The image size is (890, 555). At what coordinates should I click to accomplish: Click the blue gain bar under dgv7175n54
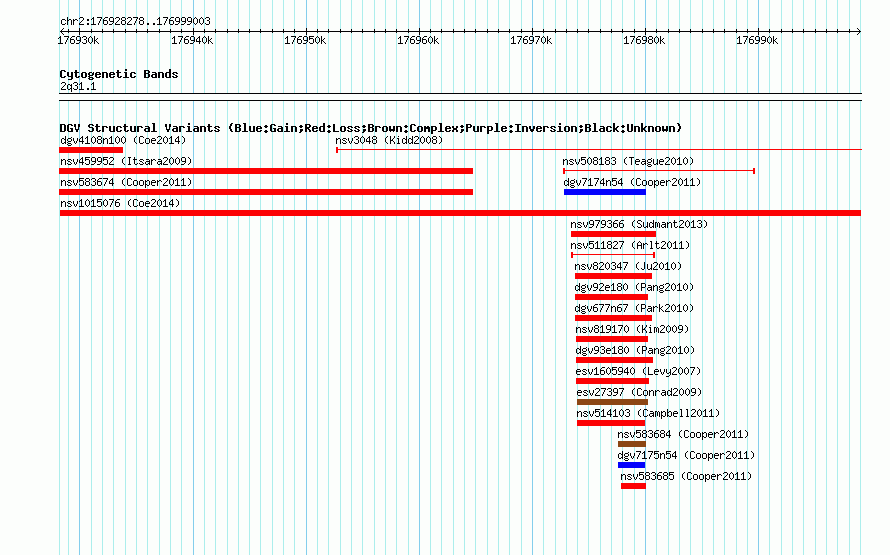(x=631, y=465)
